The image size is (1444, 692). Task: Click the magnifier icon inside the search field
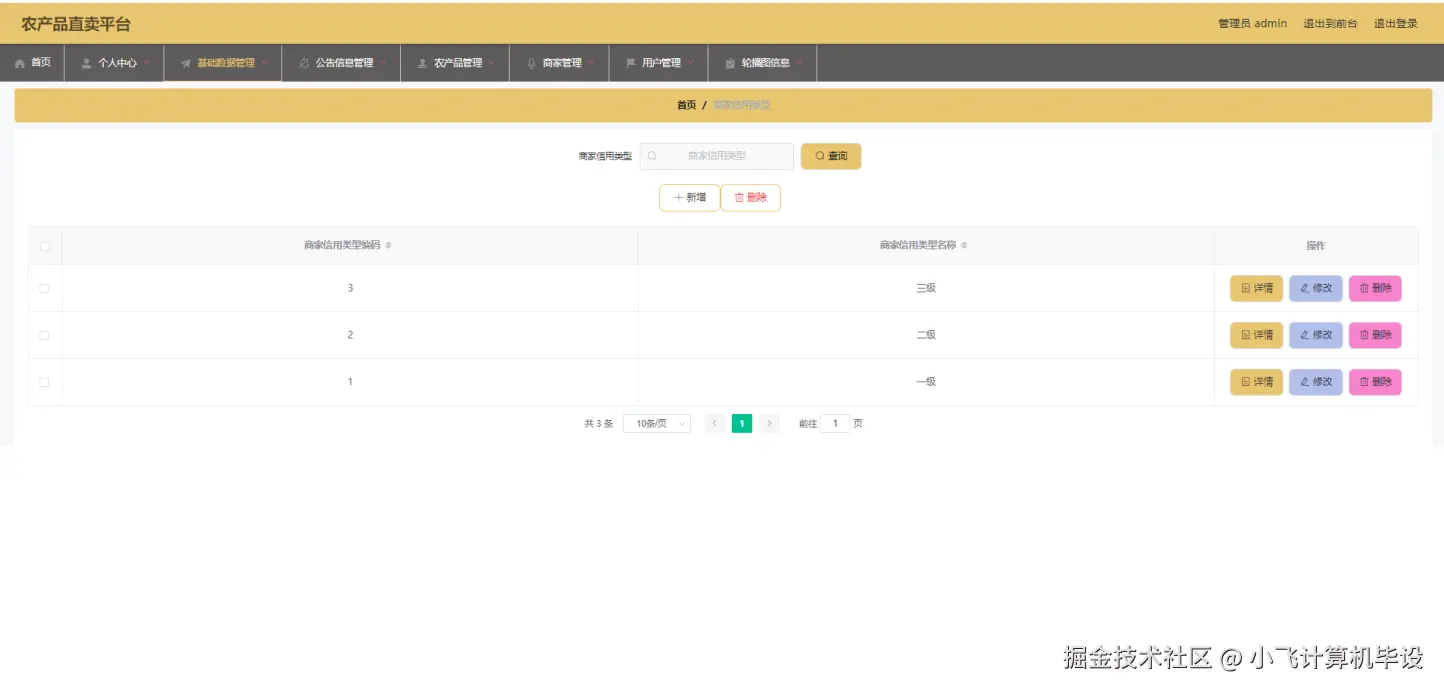(652, 156)
